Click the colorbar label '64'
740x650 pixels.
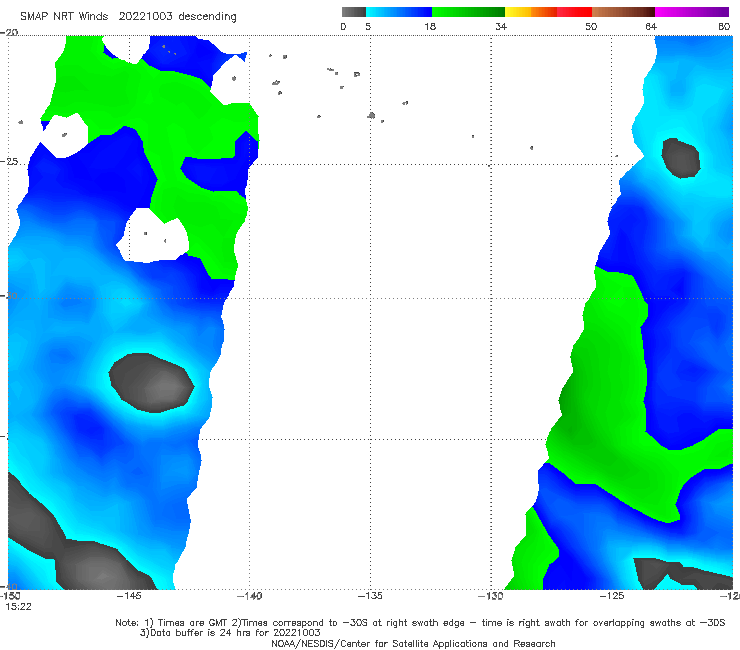coord(651,26)
